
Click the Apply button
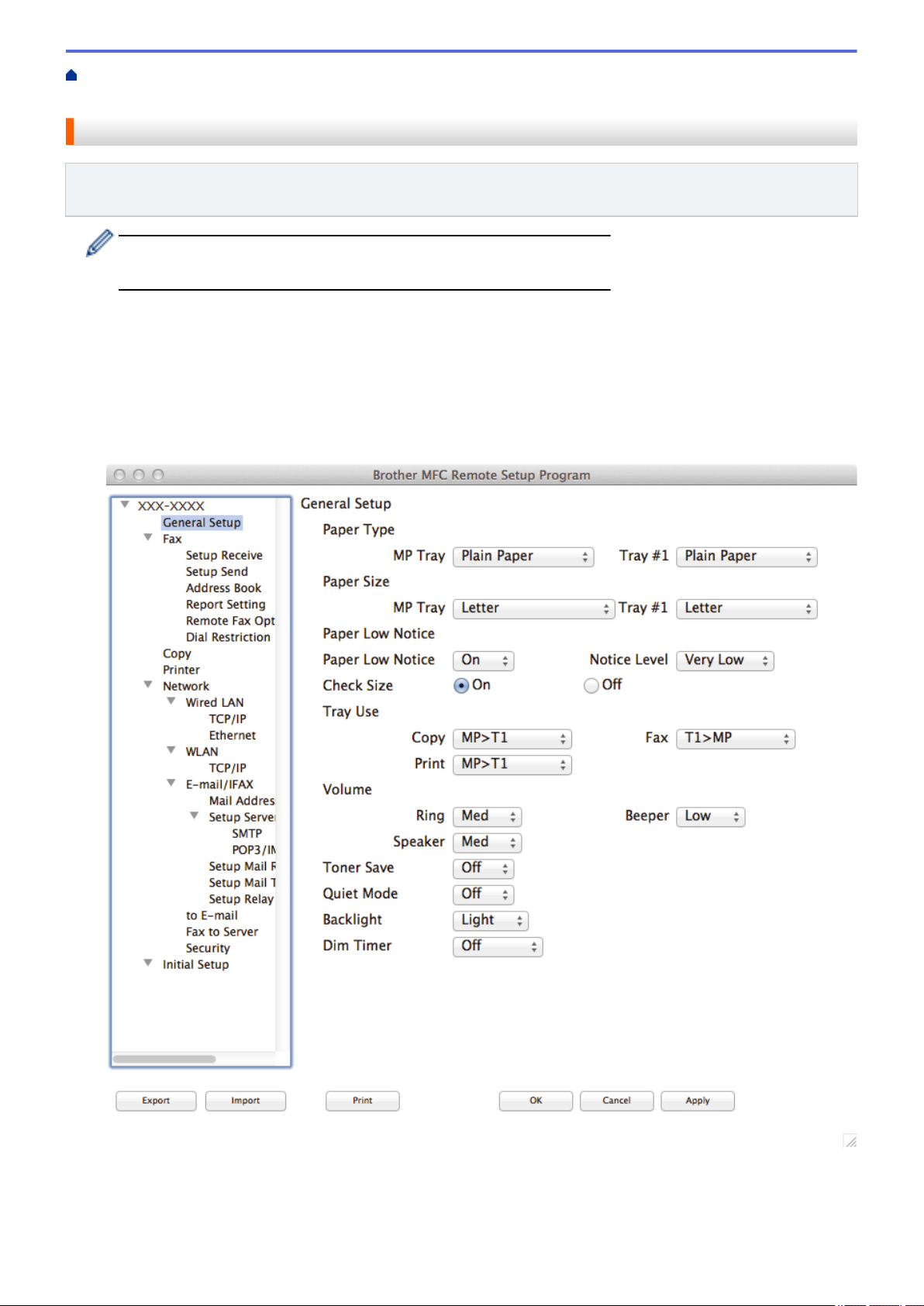pos(698,1101)
